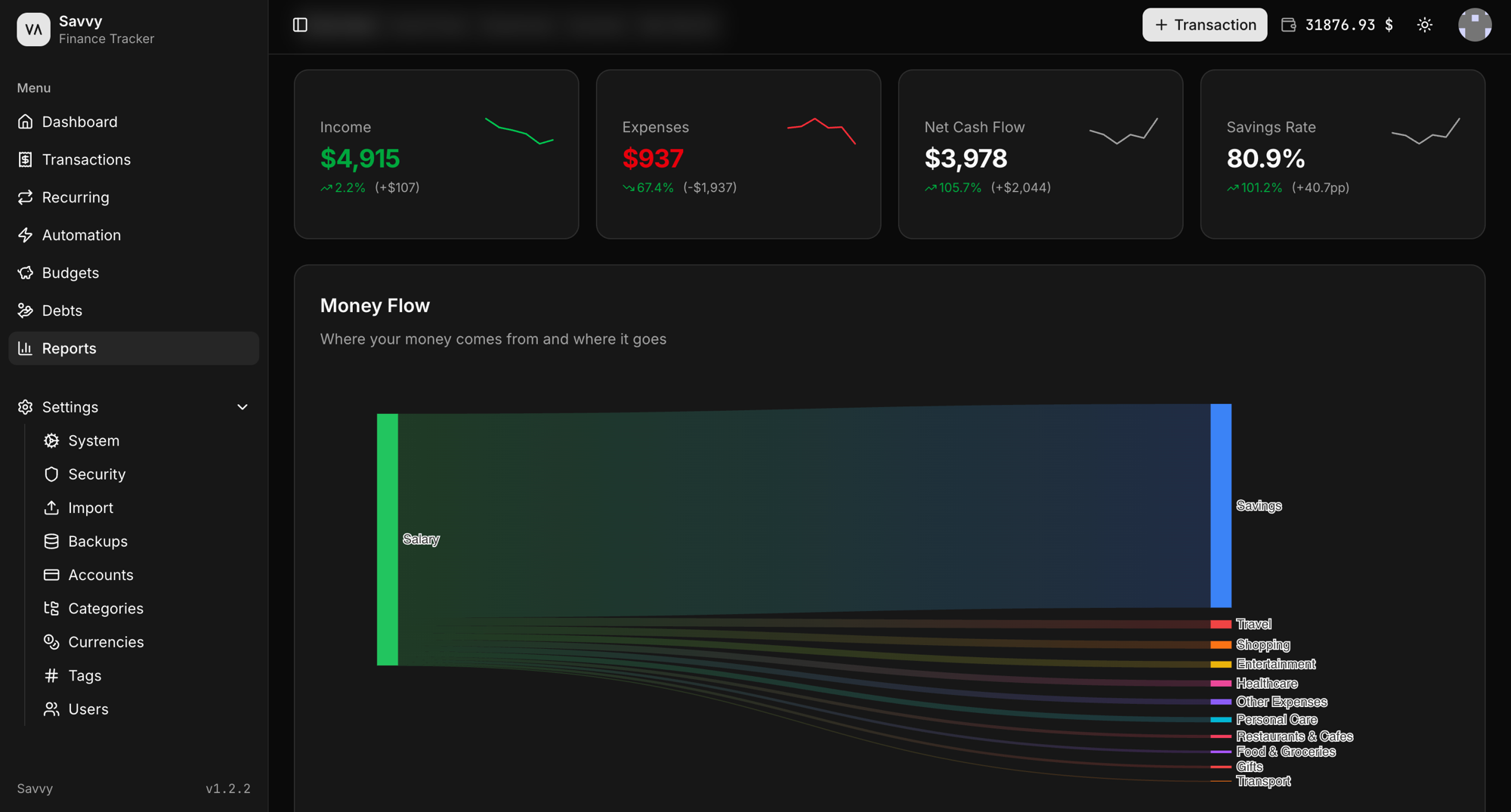Click the Accounts card icon
The image size is (1511, 812).
(51, 575)
